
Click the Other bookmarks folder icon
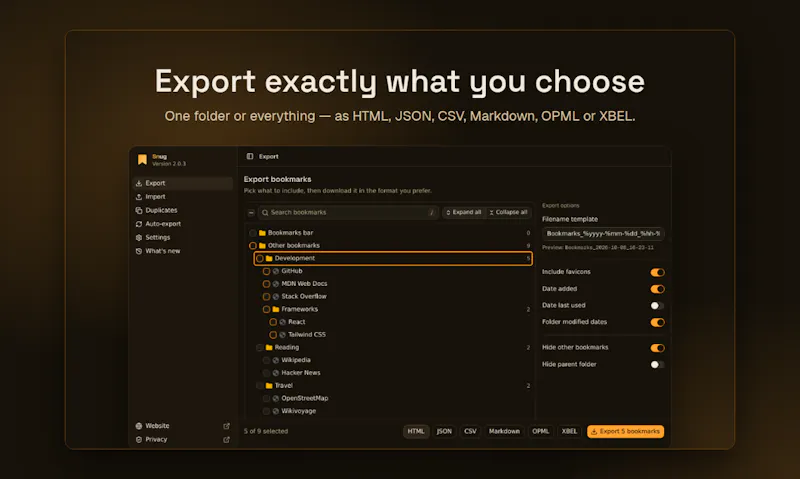click(262, 246)
